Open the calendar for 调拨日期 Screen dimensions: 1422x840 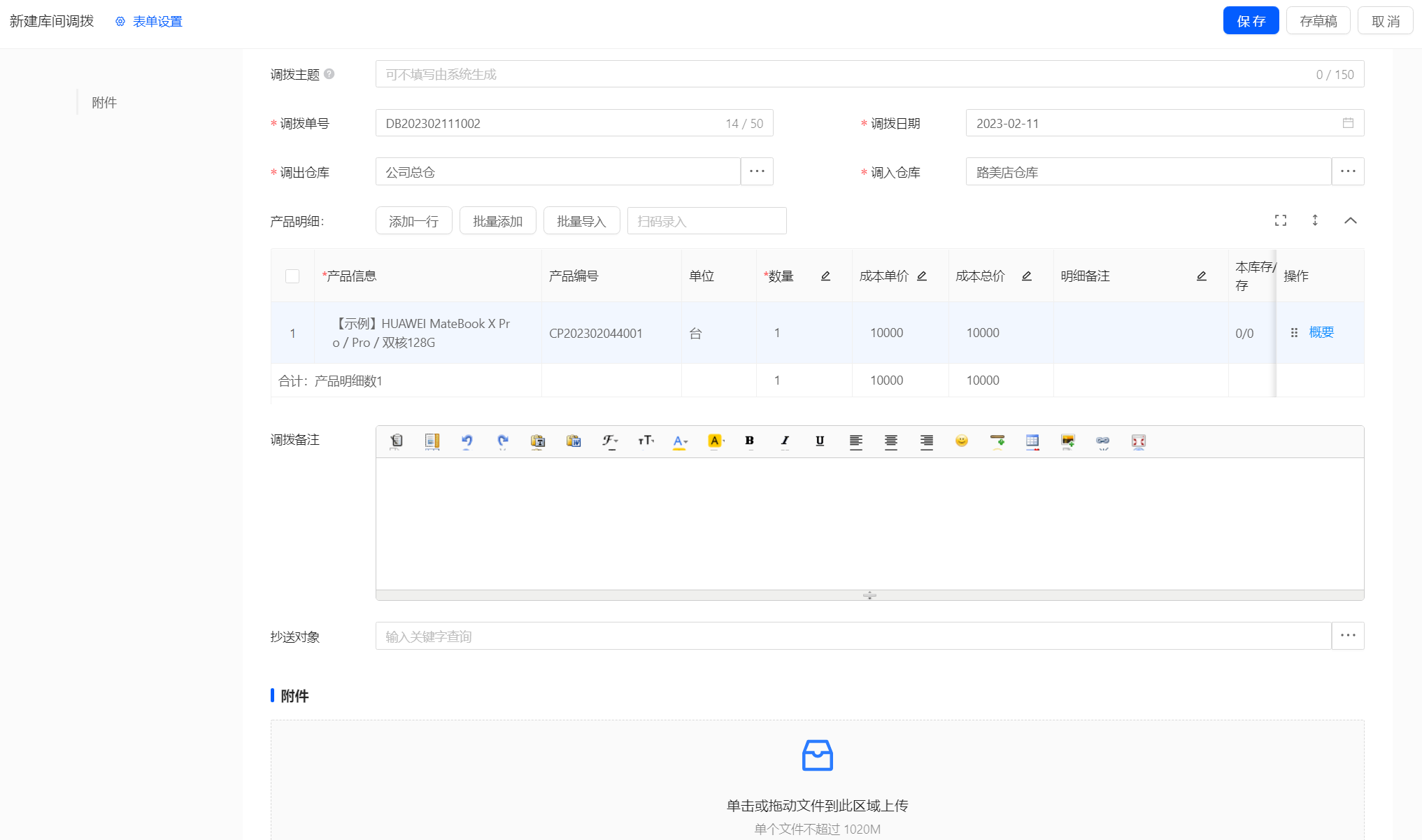click(x=1348, y=123)
